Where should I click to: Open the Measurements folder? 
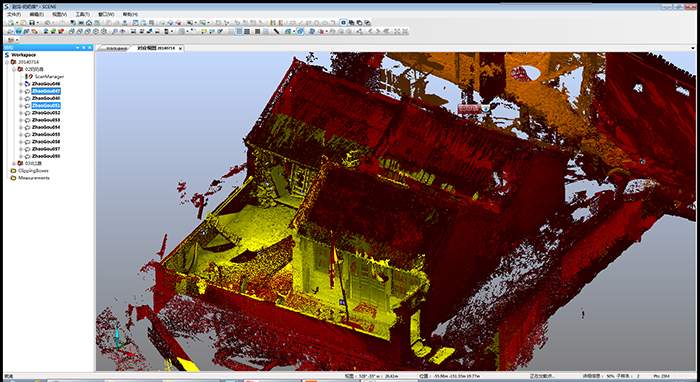(x=30, y=178)
